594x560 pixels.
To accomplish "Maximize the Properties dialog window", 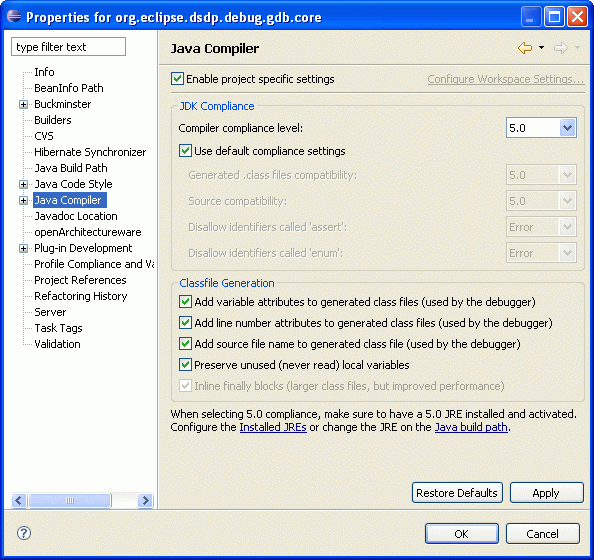I will point(555,17).
